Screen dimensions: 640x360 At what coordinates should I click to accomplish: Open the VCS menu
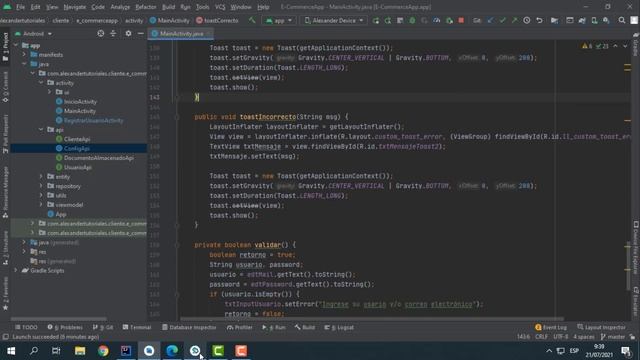tap(220, 7)
